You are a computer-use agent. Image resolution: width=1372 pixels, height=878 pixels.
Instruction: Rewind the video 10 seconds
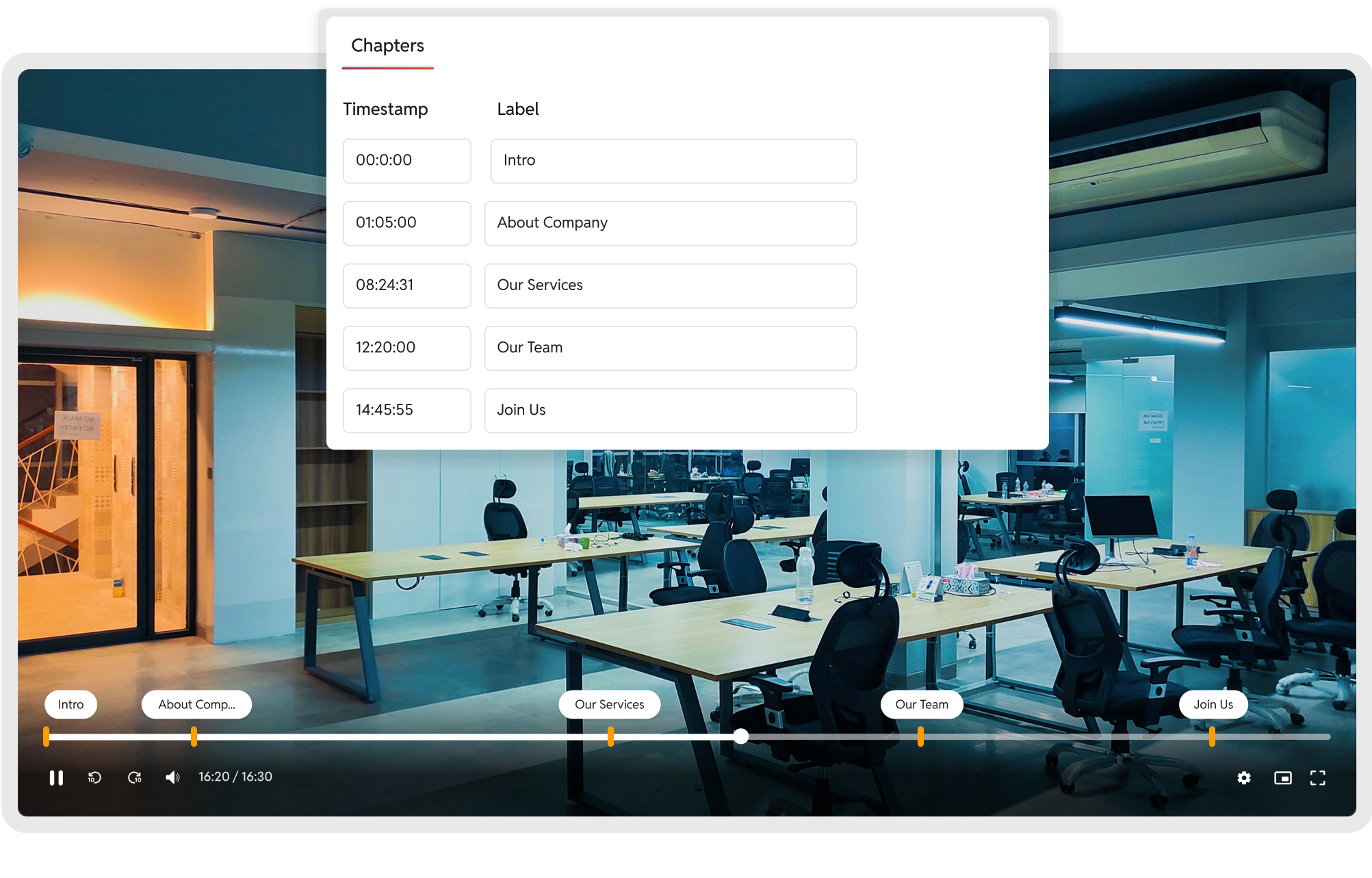94,777
